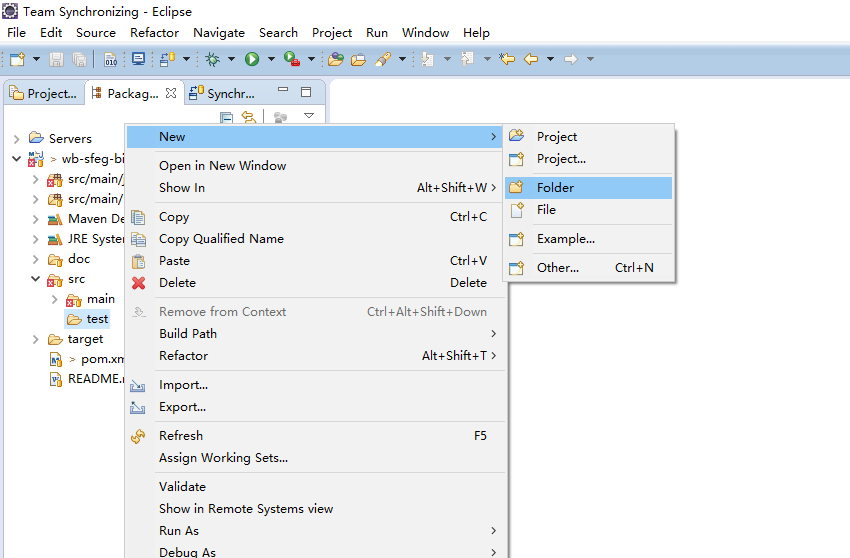Screen dimensions: 850x558
Task: Click the Open Type toolbar icon
Action: tap(336, 59)
